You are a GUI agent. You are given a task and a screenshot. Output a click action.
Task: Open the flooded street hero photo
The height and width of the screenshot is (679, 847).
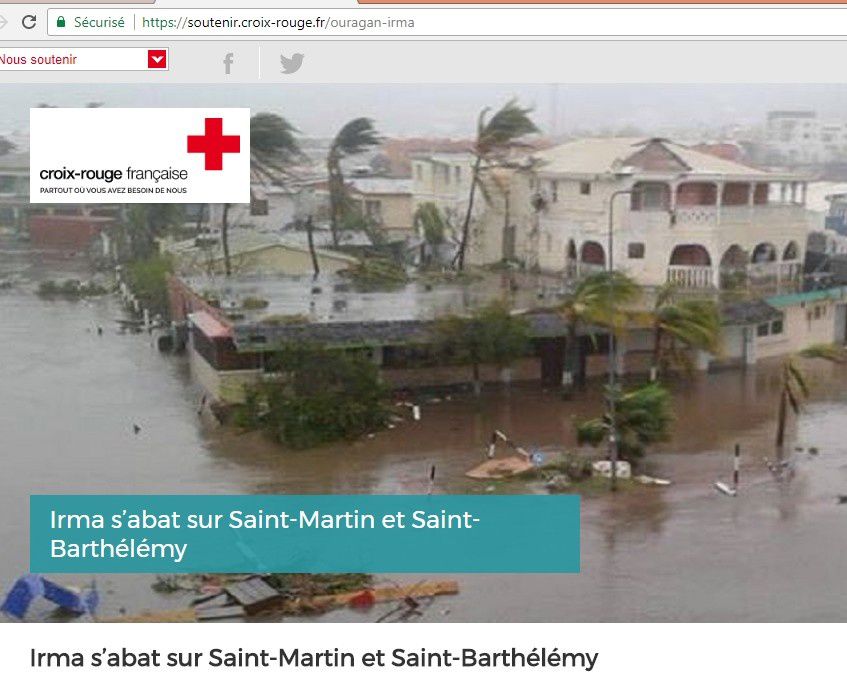424,353
